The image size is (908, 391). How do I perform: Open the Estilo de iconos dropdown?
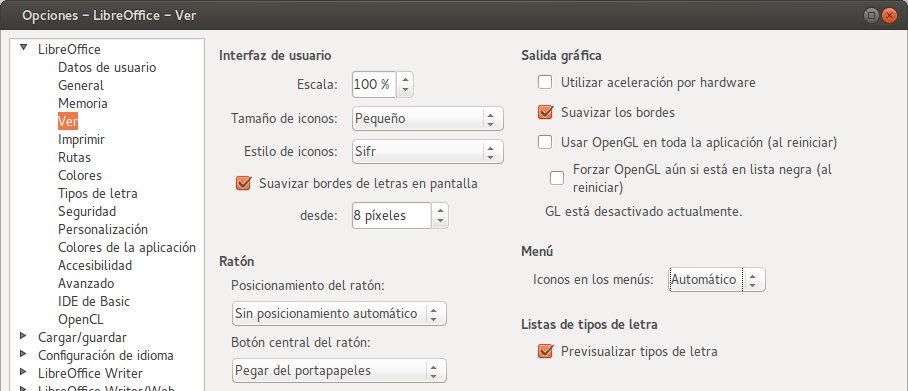coord(428,152)
